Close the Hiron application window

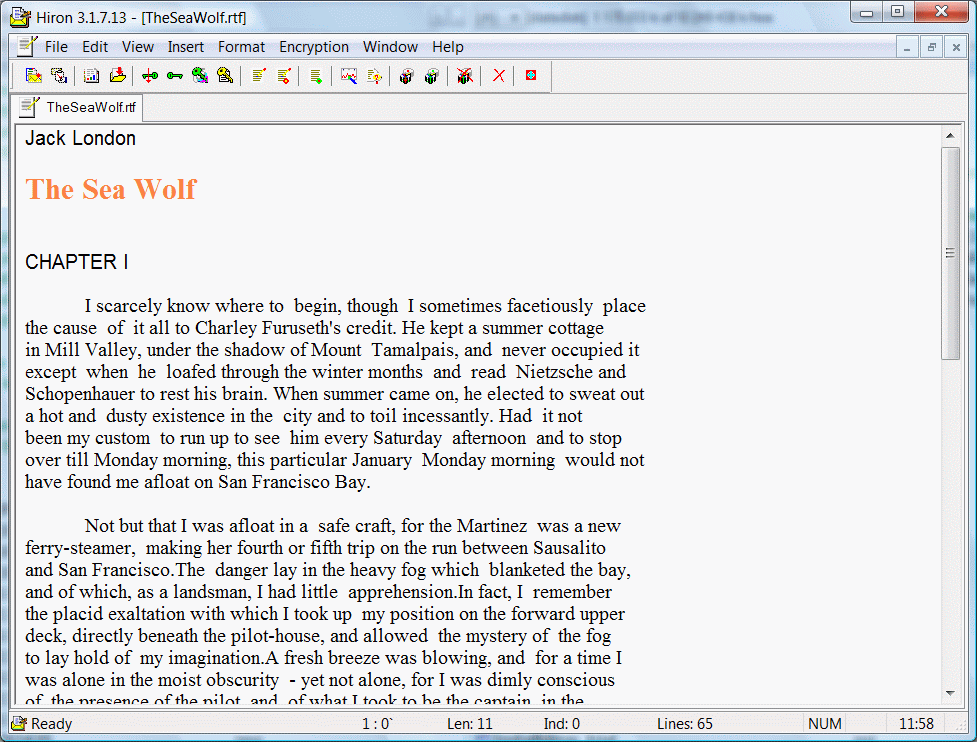[941, 12]
